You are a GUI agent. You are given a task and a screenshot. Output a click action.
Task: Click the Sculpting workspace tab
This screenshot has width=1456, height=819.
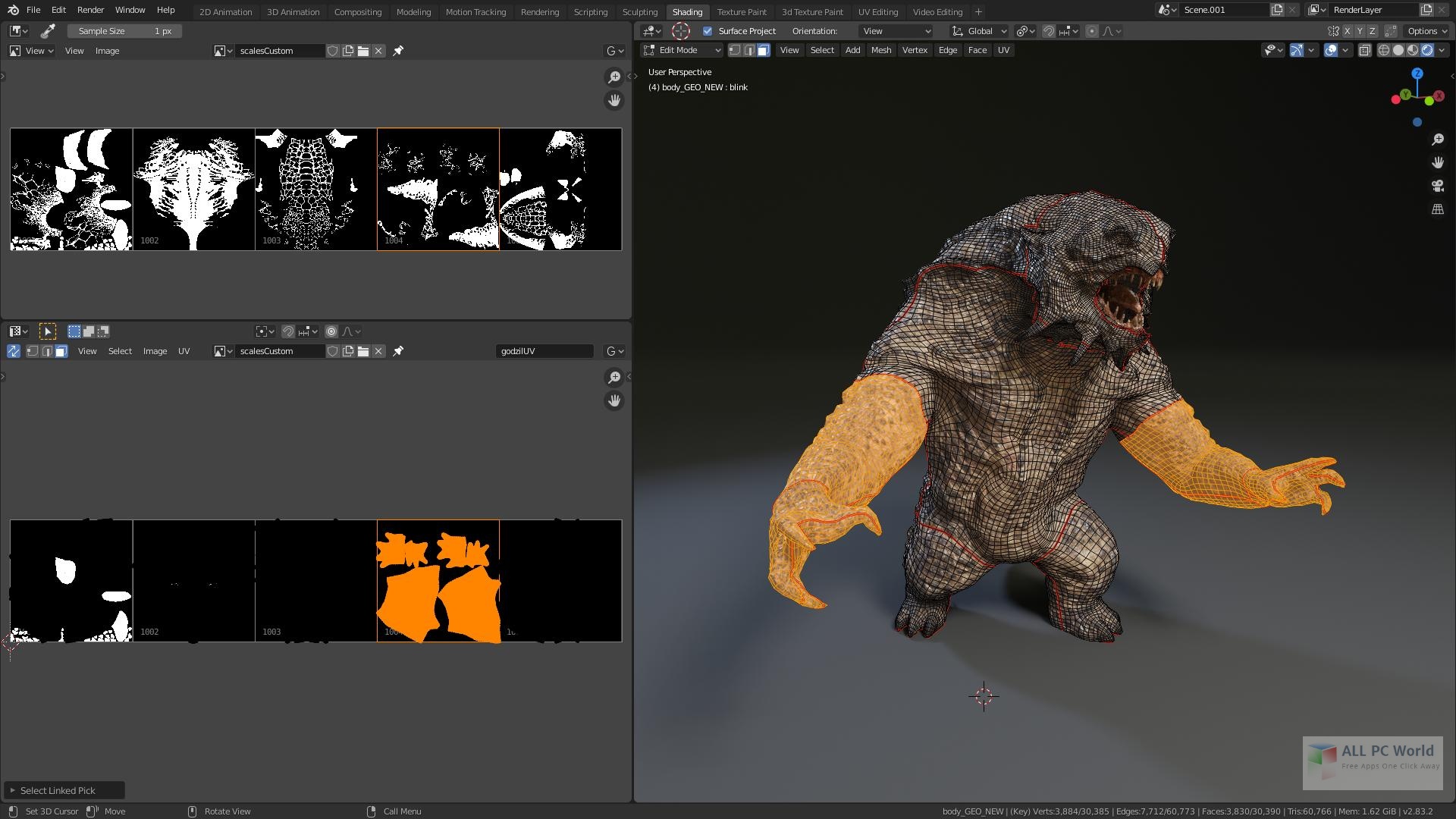point(639,11)
